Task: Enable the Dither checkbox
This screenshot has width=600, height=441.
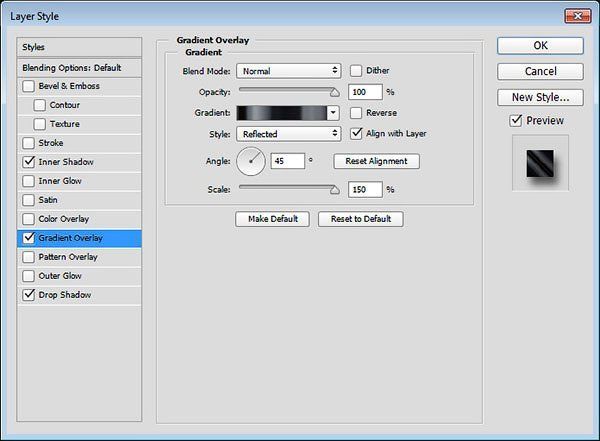Action: (x=356, y=71)
